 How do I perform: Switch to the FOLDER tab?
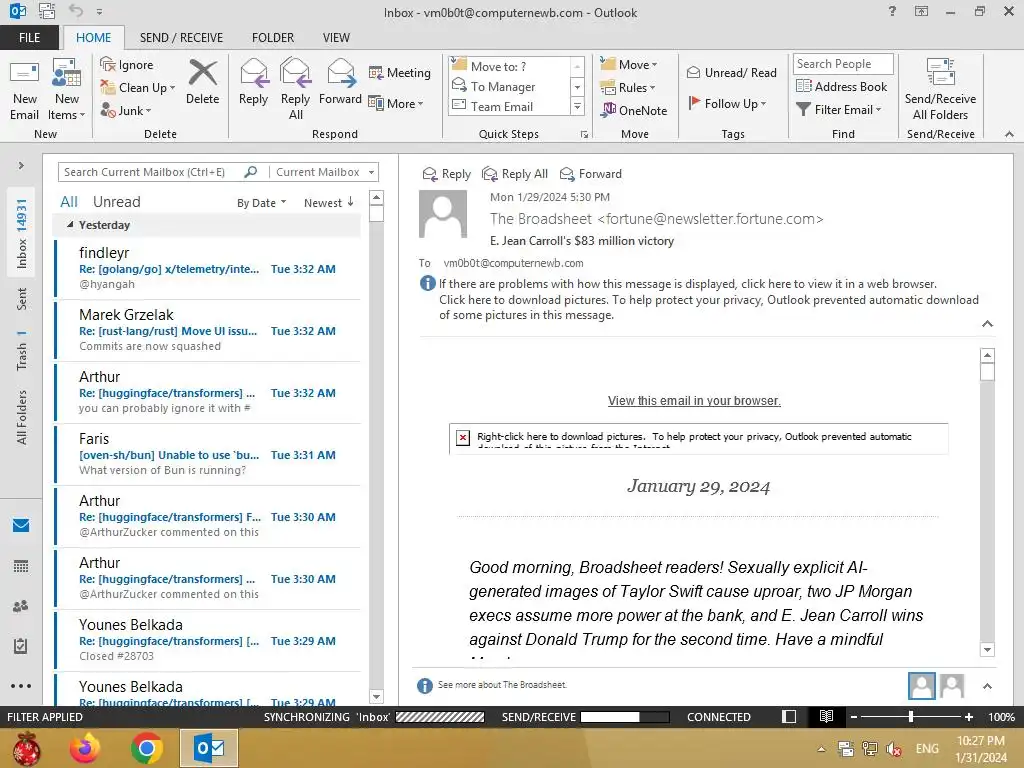point(273,37)
